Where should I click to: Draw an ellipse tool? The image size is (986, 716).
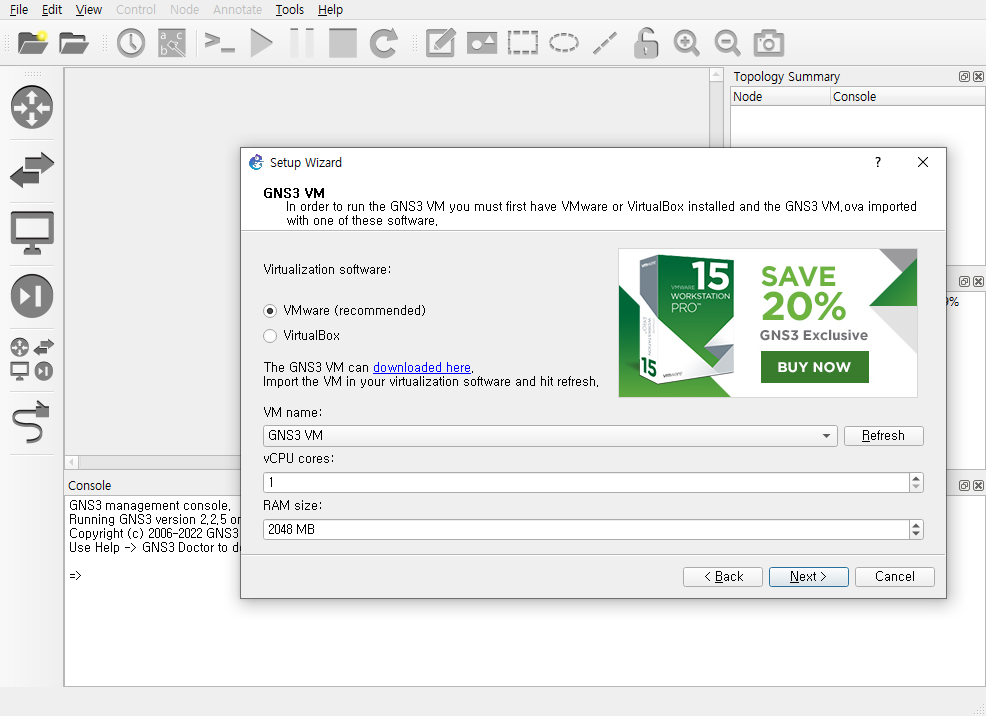tap(563, 43)
